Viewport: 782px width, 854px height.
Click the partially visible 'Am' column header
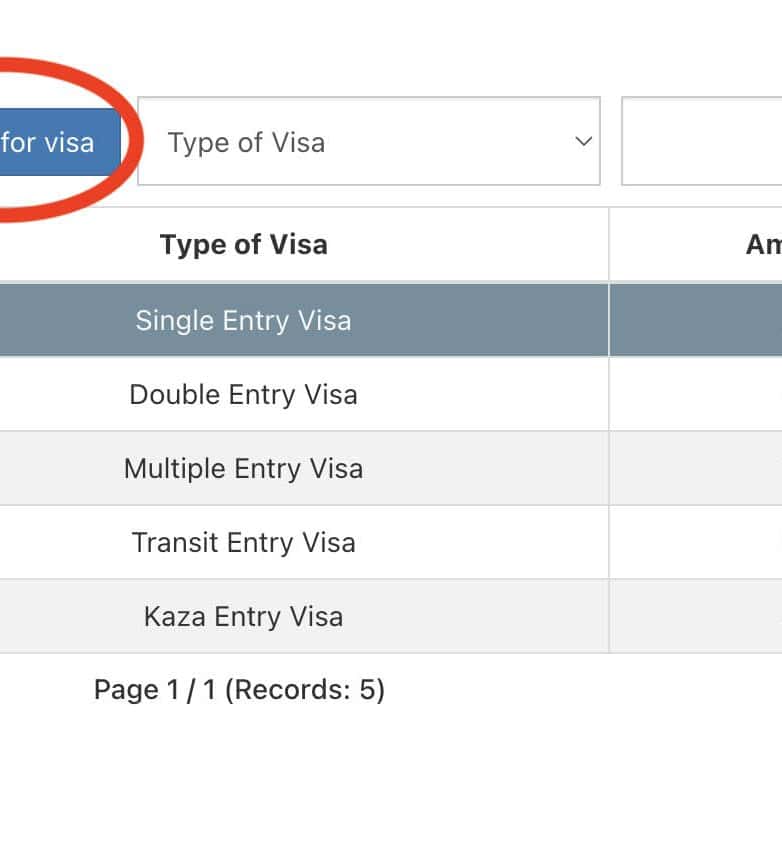[x=763, y=245]
